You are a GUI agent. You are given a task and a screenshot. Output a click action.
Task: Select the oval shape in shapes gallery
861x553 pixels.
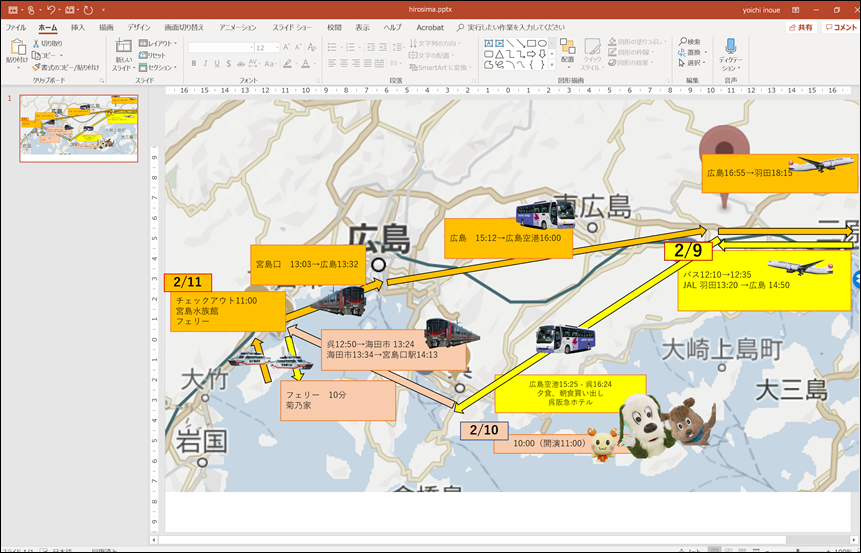[x=542, y=43]
